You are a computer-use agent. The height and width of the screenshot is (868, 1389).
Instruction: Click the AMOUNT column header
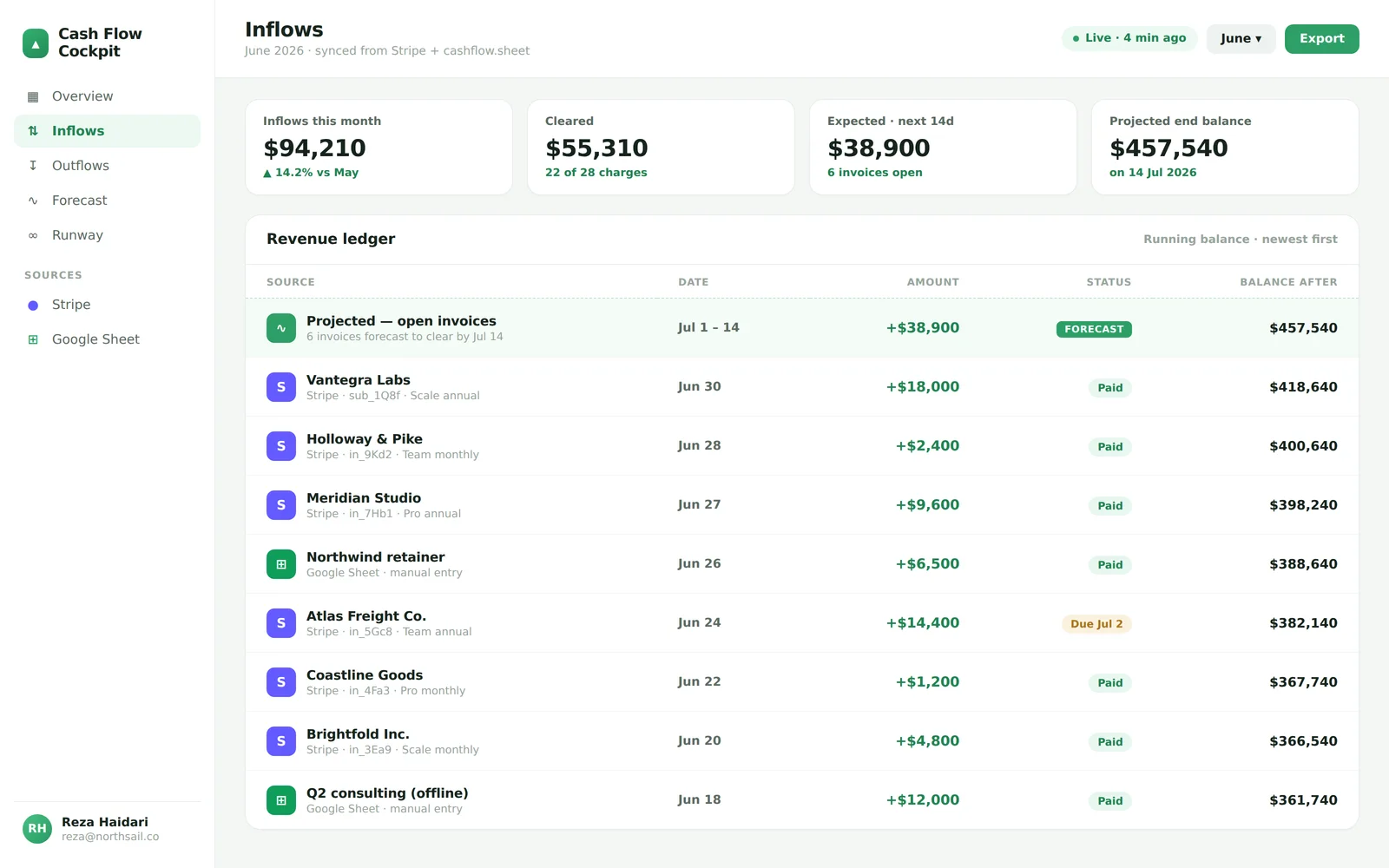tap(932, 282)
